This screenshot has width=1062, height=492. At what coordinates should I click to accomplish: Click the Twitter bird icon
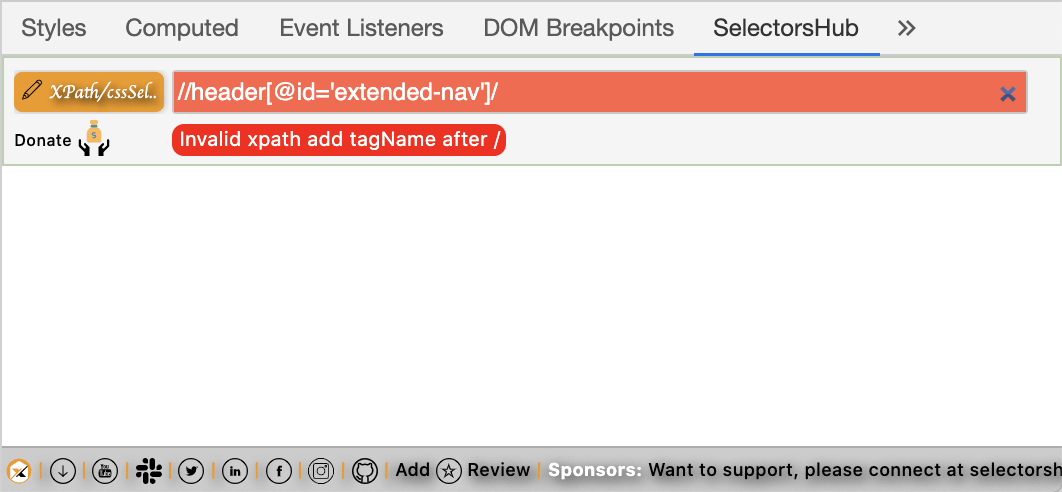pos(191,471)
